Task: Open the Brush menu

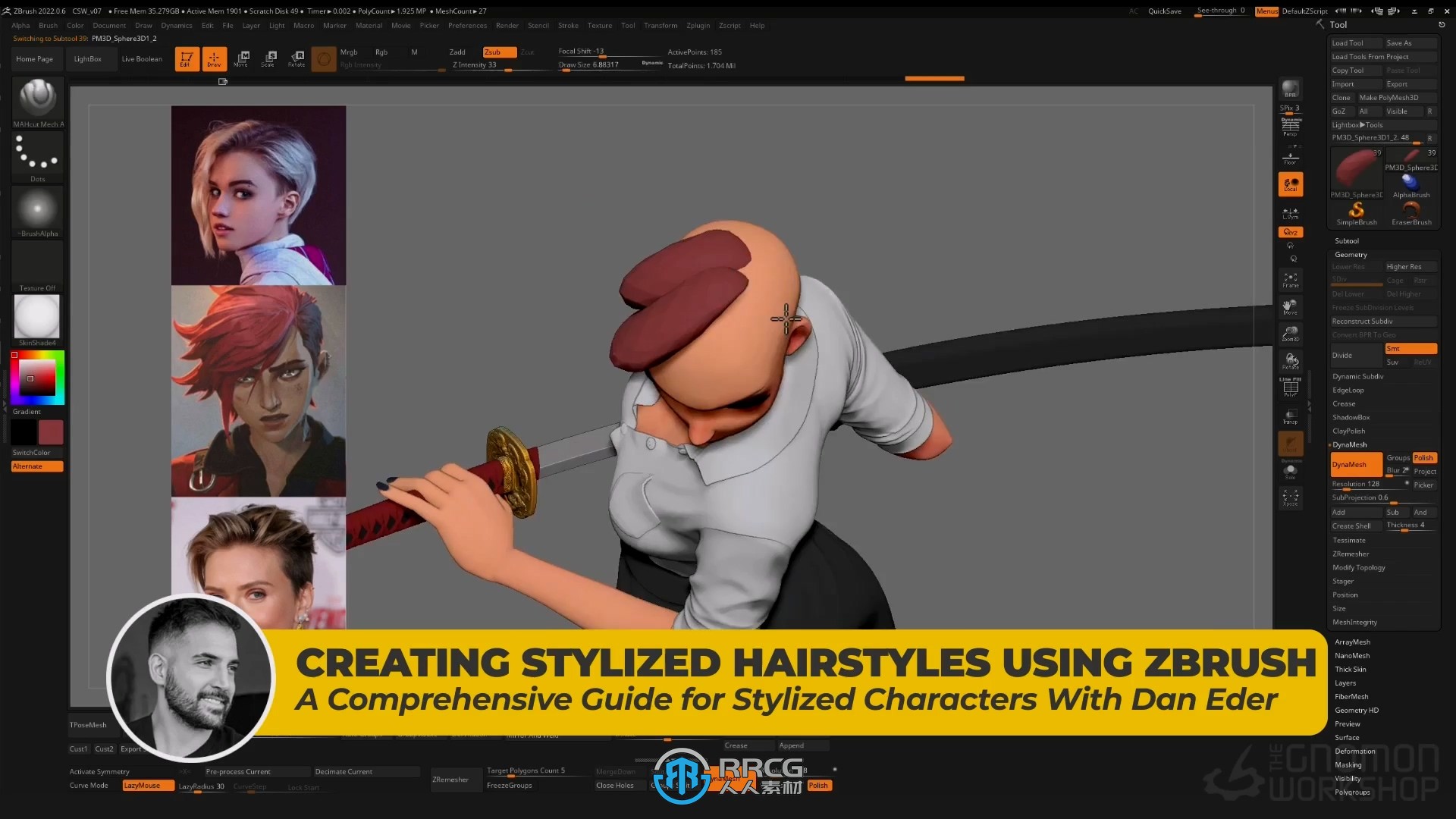Action: point(48,26)
